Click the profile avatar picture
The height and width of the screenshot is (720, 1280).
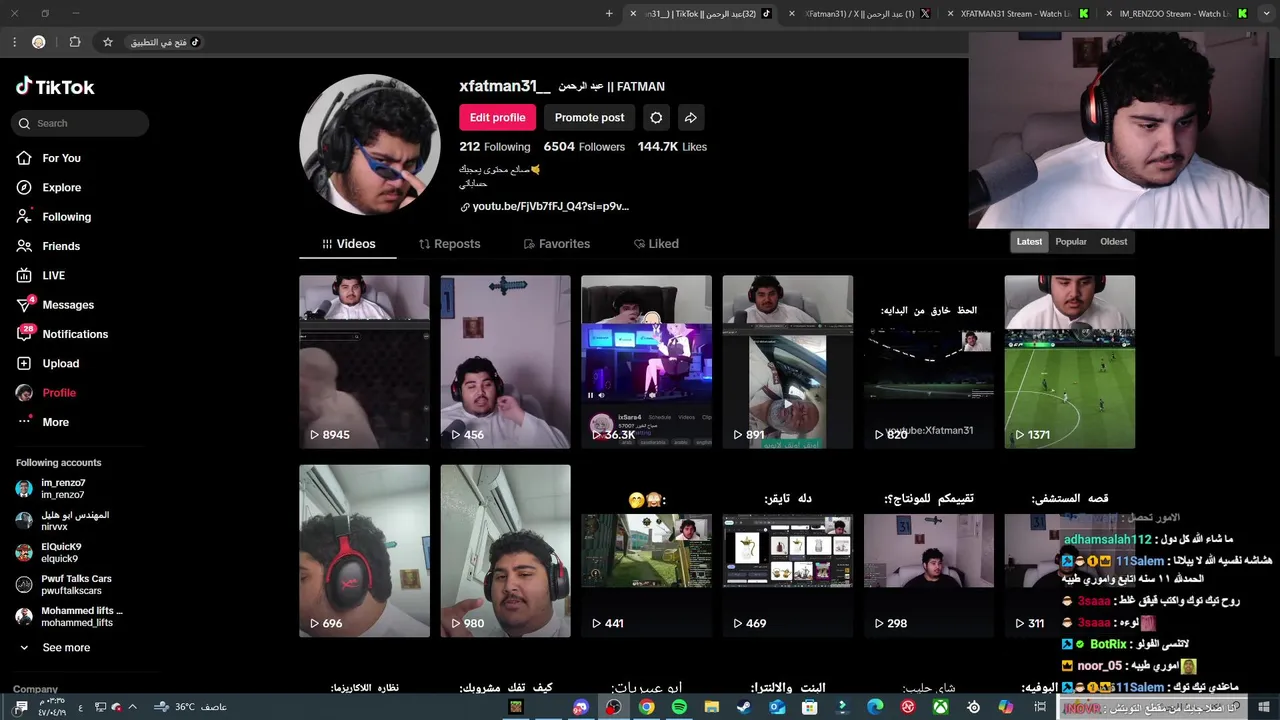click(x=370, y=144)
